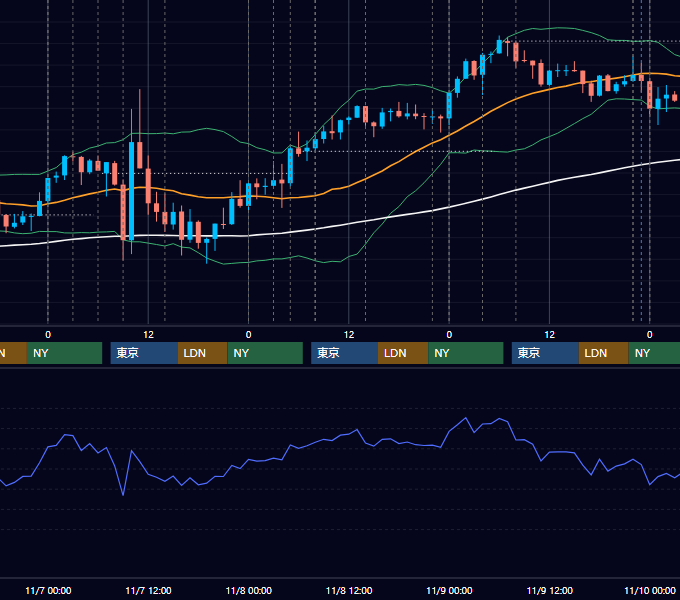Click the 11/9 12:00 time axis label
Screen dimensions: 680x600
pos(549,590)
